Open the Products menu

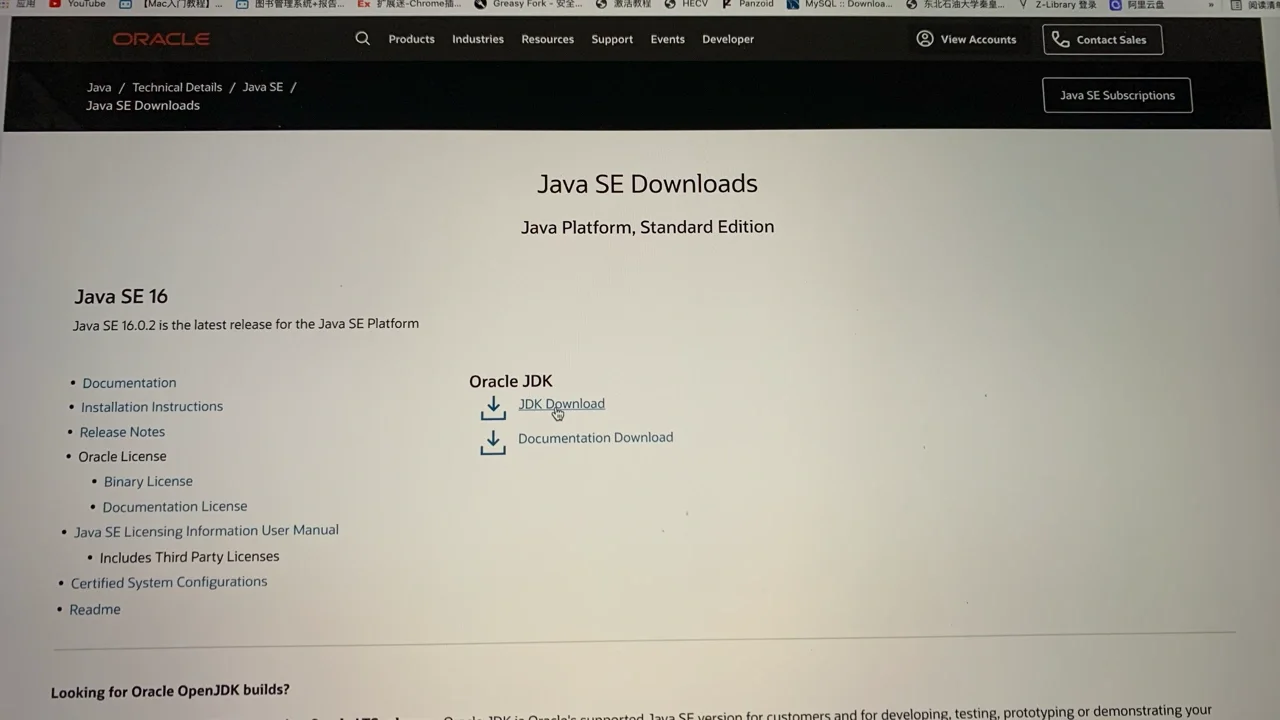tap(411, 39)
